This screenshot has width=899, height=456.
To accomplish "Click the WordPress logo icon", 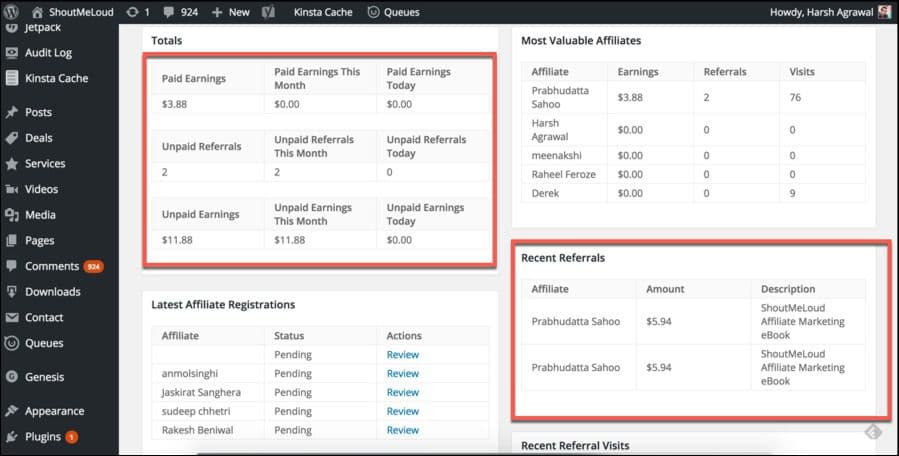I will 11,11.
